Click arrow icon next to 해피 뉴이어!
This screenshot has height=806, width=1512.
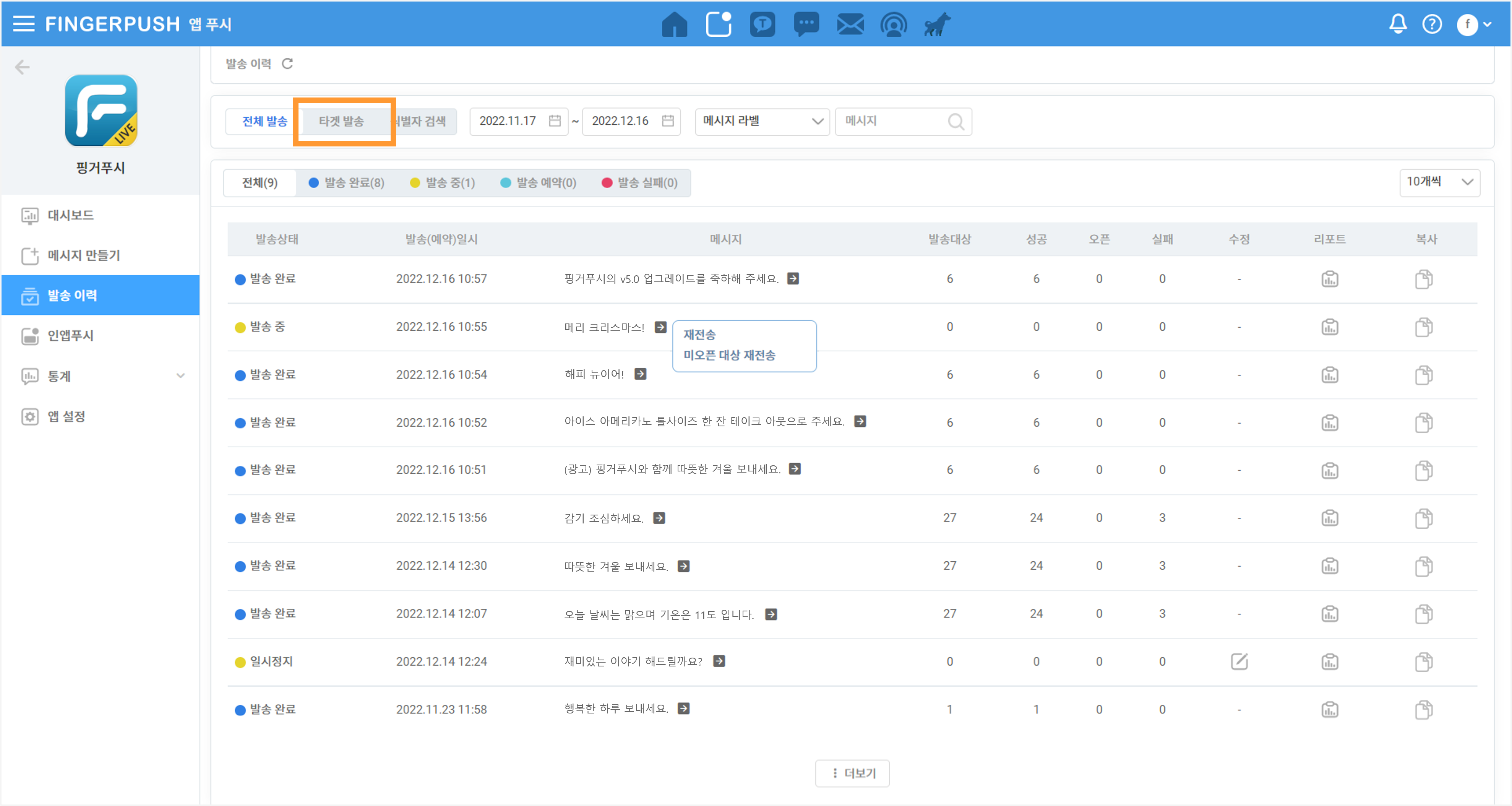click(640, 374)
